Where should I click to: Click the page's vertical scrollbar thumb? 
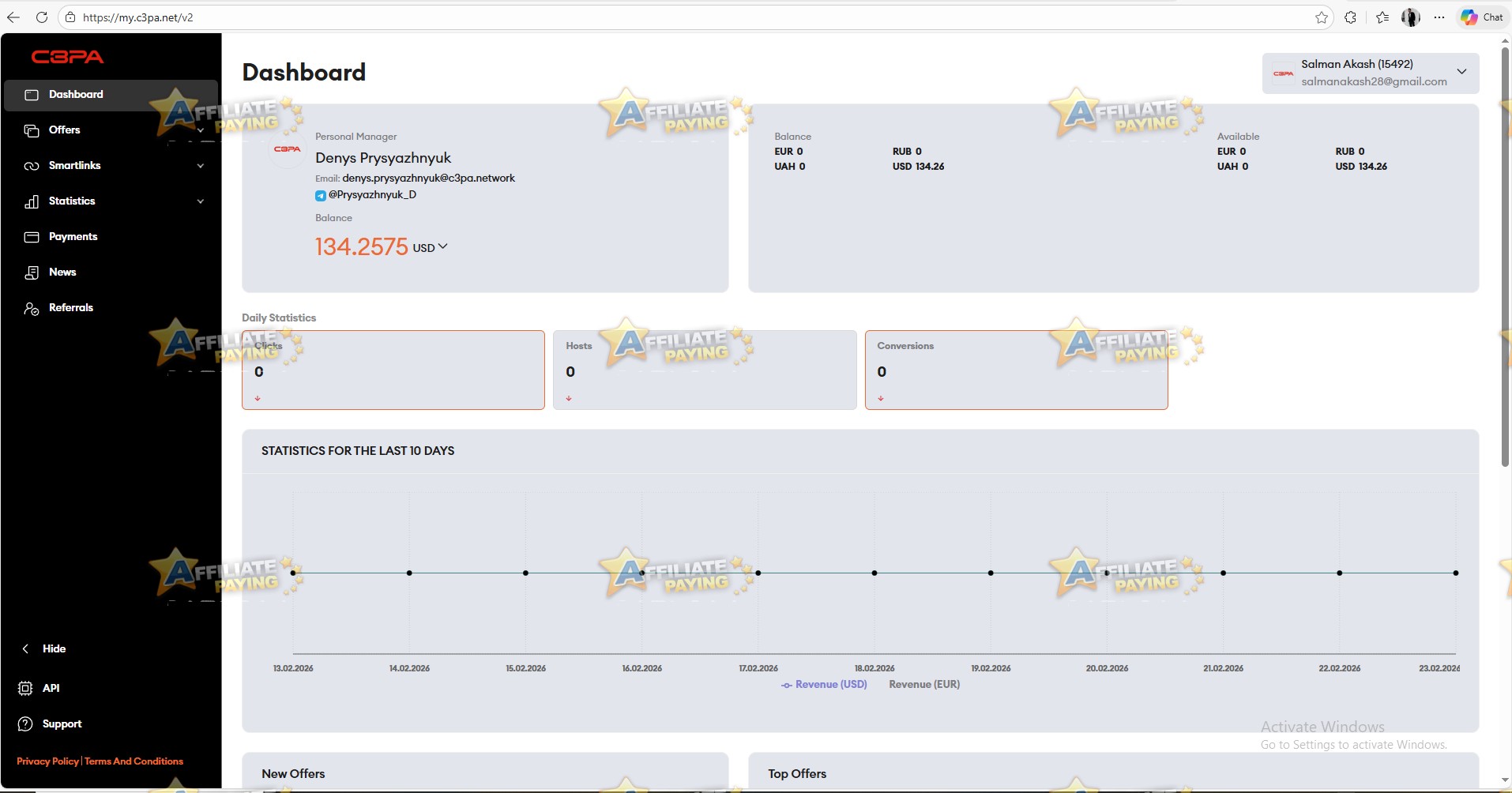pyautogui.click(x=1506, y=257)
